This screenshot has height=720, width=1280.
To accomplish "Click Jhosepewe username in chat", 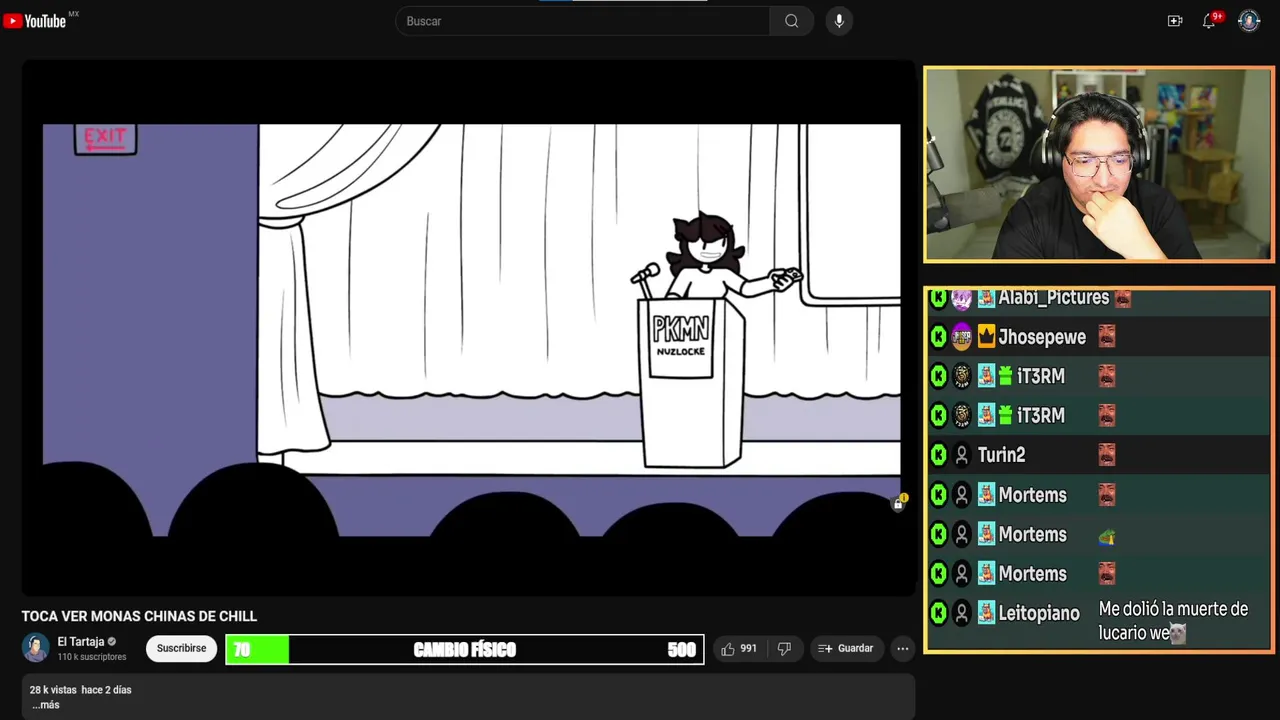I will click(x=1042, y=337).
